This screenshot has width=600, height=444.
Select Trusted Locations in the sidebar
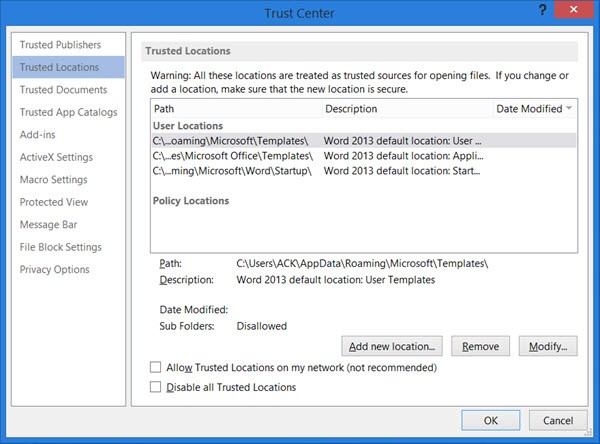[x=68, y=67]
